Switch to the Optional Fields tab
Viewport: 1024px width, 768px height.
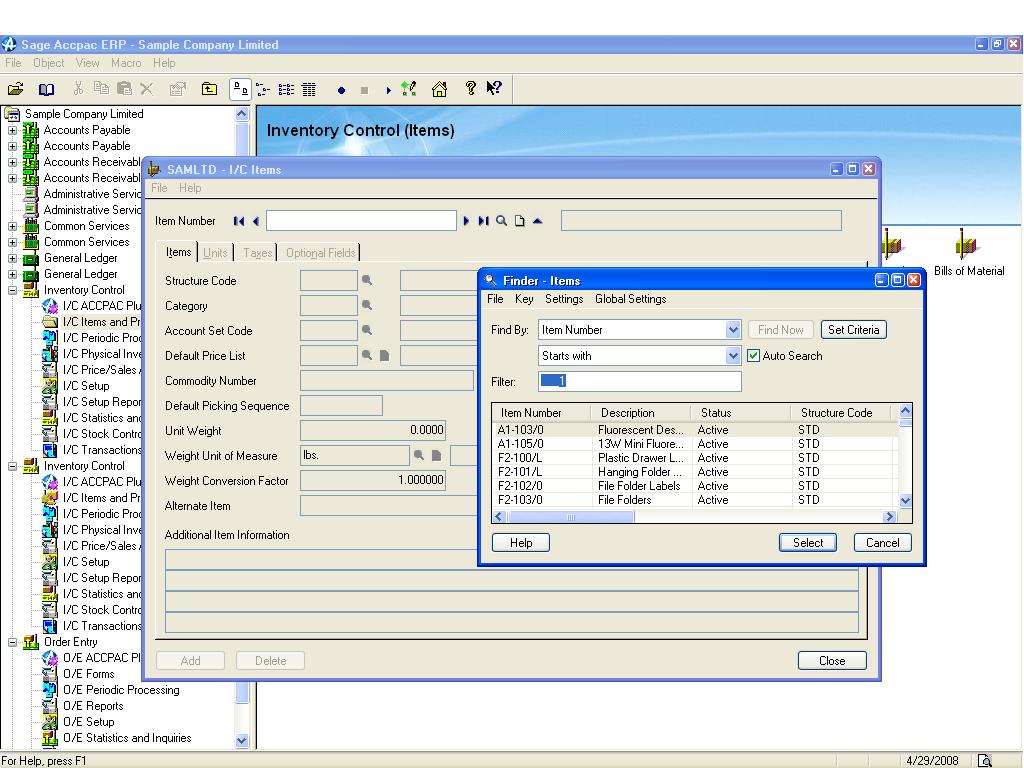point(320,253)
